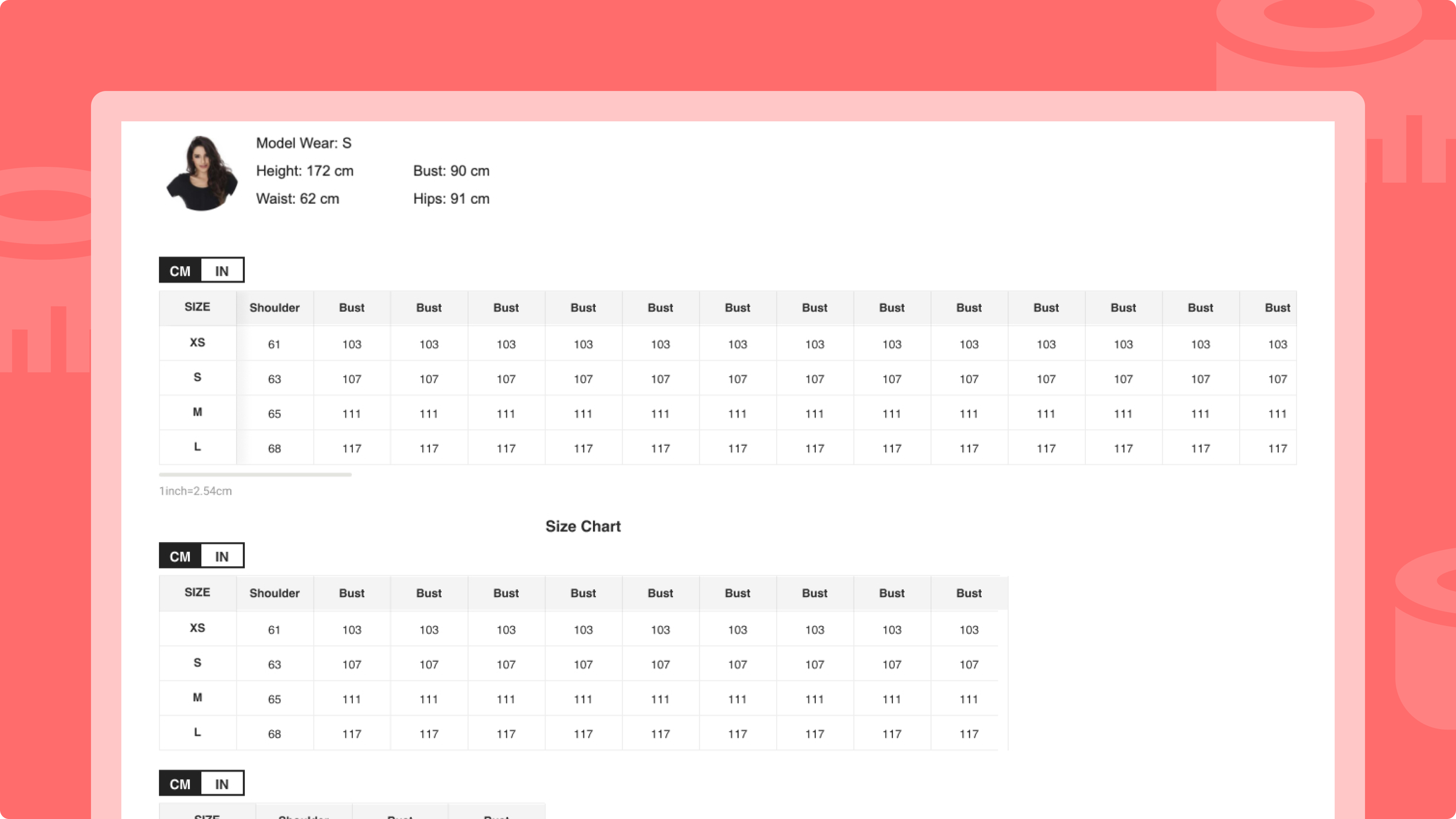1456x819 pixels.
Task: Select CM on the first unit toggle
Action: [180, 271]
